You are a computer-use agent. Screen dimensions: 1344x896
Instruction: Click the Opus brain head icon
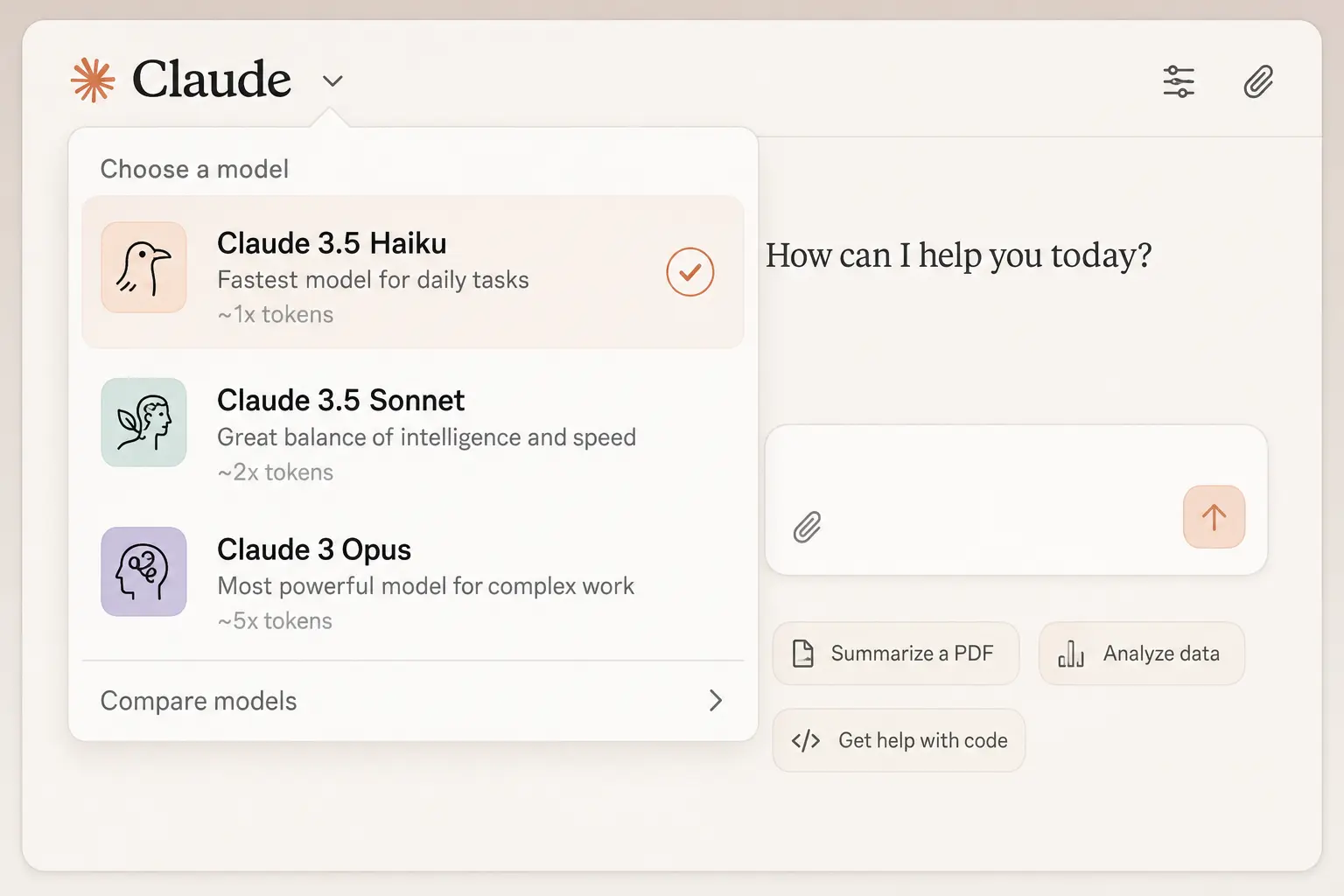coord(143,571)
